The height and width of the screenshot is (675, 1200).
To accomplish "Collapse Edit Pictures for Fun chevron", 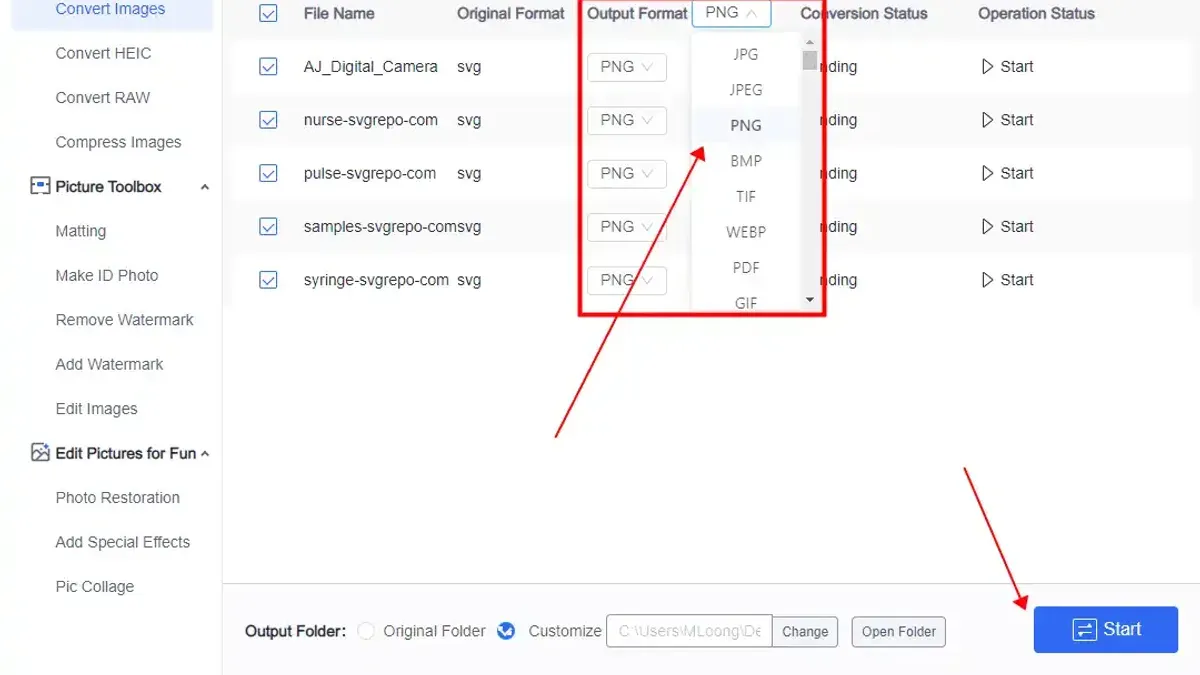I will point(205,453).
